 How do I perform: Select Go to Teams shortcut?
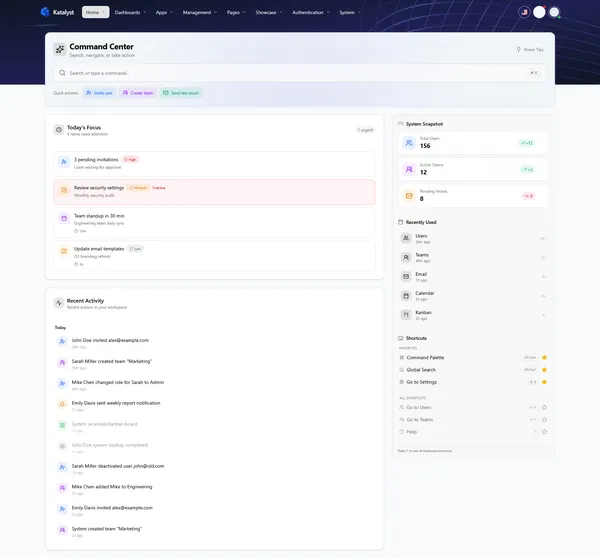click(473, 419)
